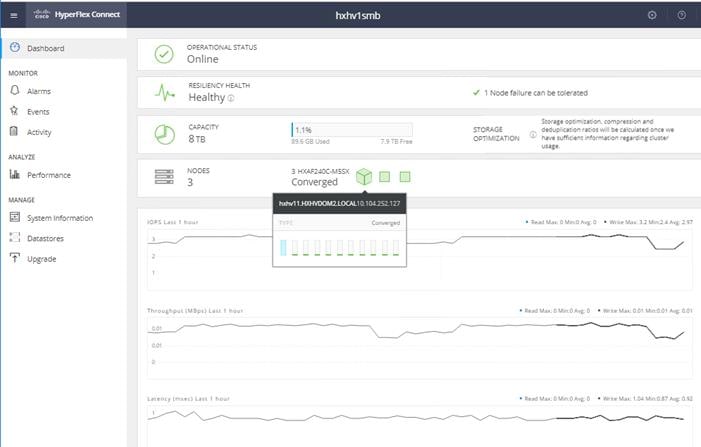This screenshot has width=701, height=447.
Task: Open the hamburger navigation menu
Action: tap(14, 15)
